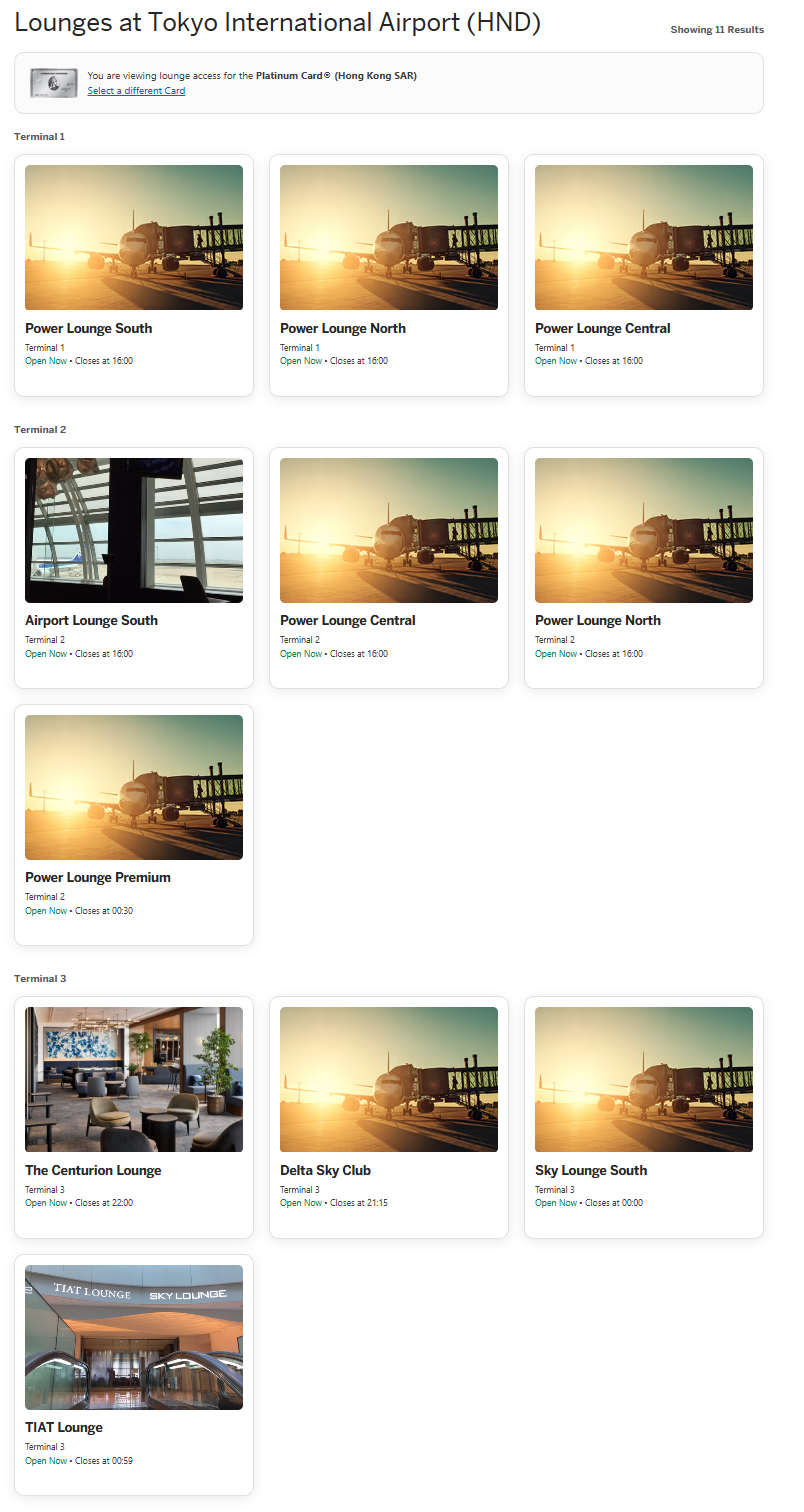This screenshot has height=1512, width=804.
Task: Click the 'Terminal 1' section heading
Action: 40,136
